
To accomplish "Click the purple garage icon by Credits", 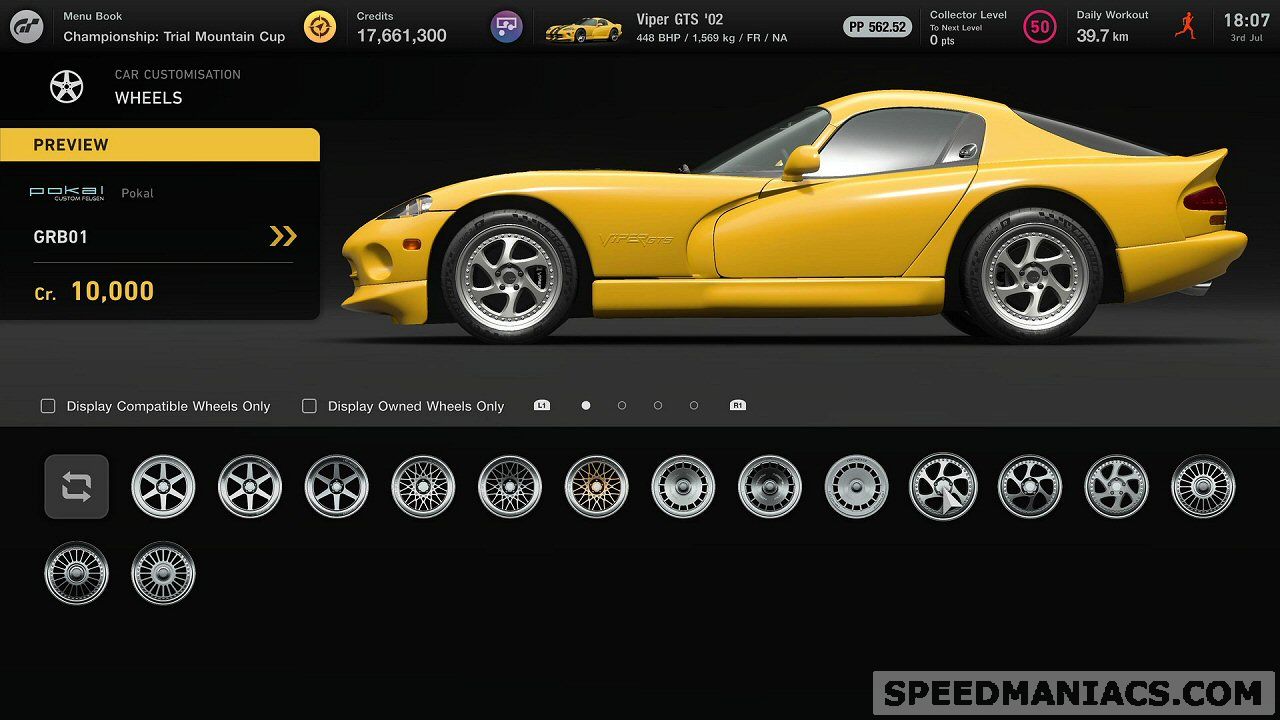I will [507, 27].
